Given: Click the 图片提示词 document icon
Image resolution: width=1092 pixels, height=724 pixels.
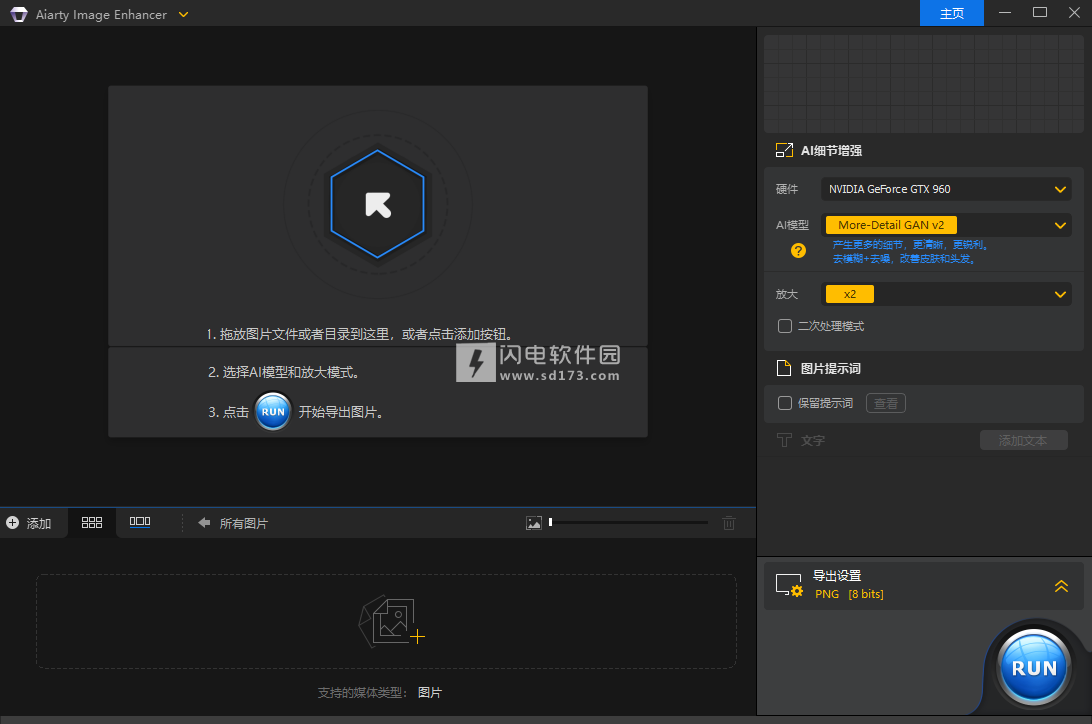Looking at the screenshot, I should click(x=783, y=368).
